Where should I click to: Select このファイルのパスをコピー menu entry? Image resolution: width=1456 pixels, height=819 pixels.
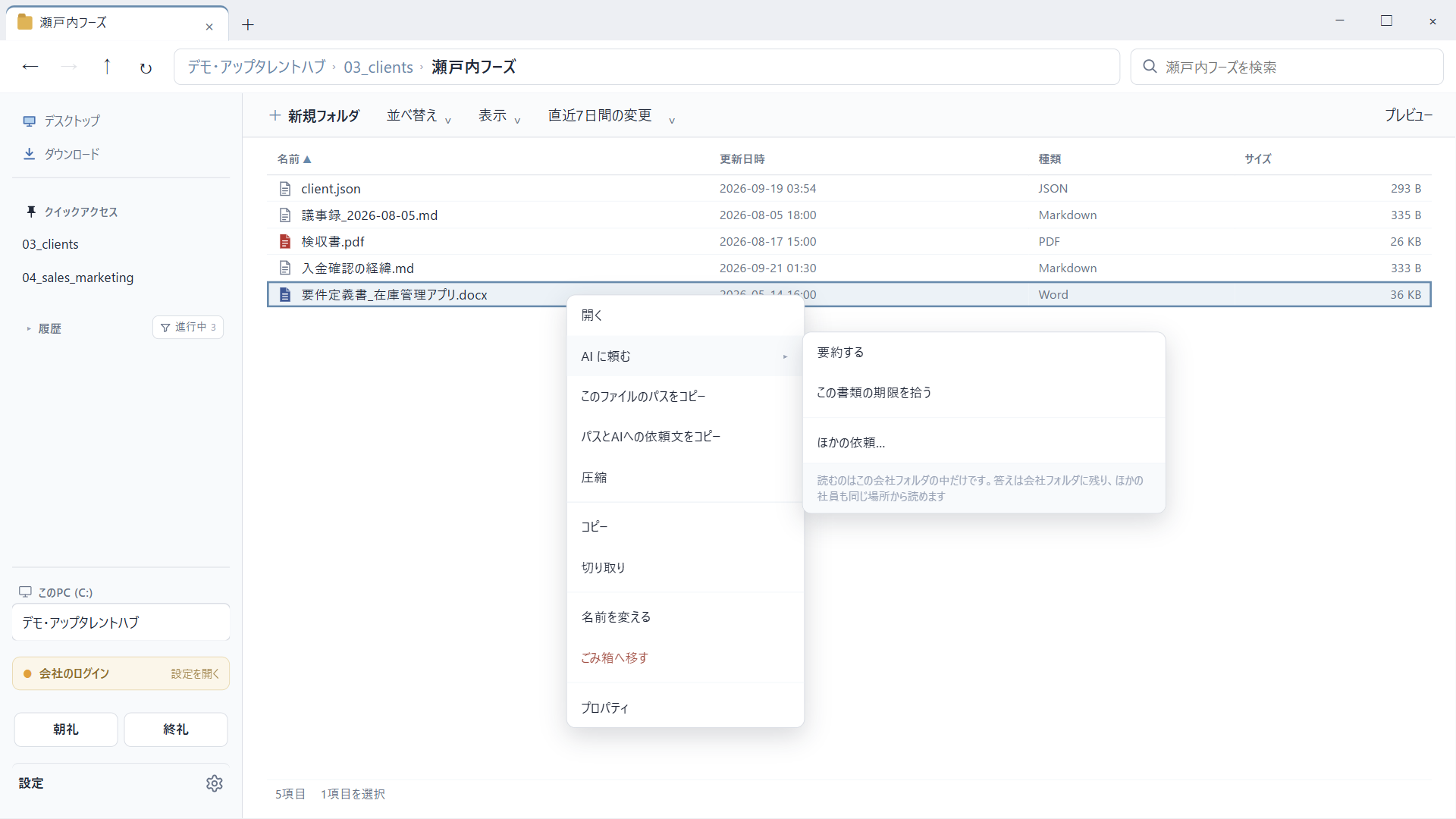click(685, 397)
